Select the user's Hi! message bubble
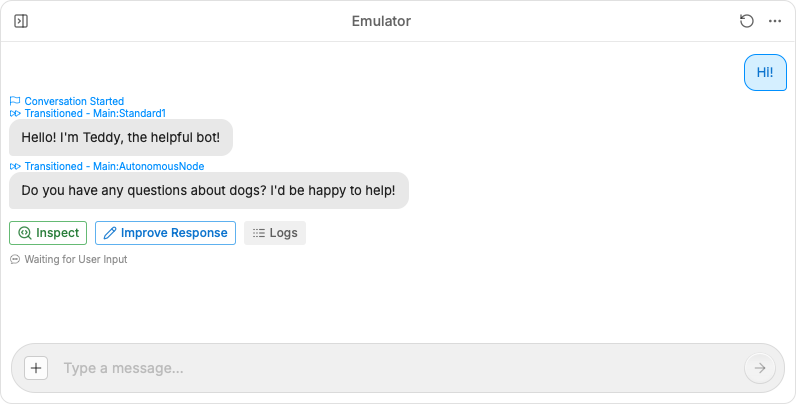Screen dimensions: 796x404 tap(765, 73)
